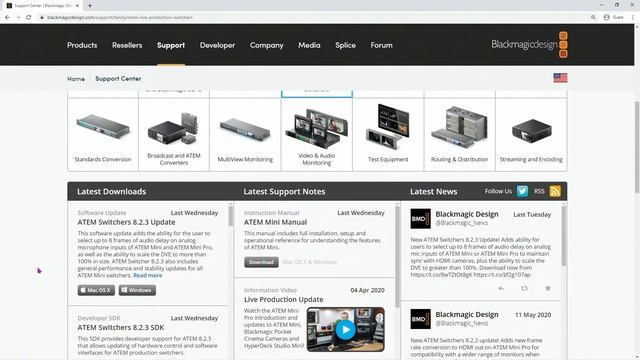
Task: Download ATEM 8.2.3 Update for Mac OS X
Action: 96,290
